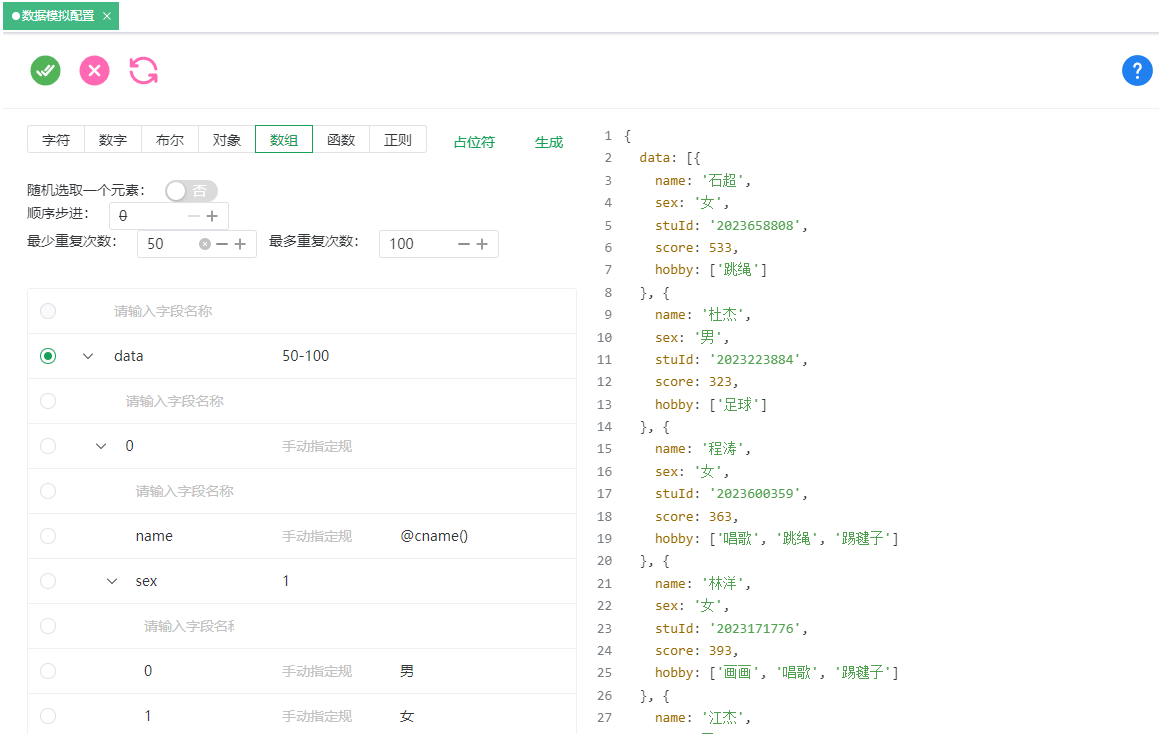1159x734 pixels.
Task: Increase 最多重复次数 with plus button
Action: [482, 244]
